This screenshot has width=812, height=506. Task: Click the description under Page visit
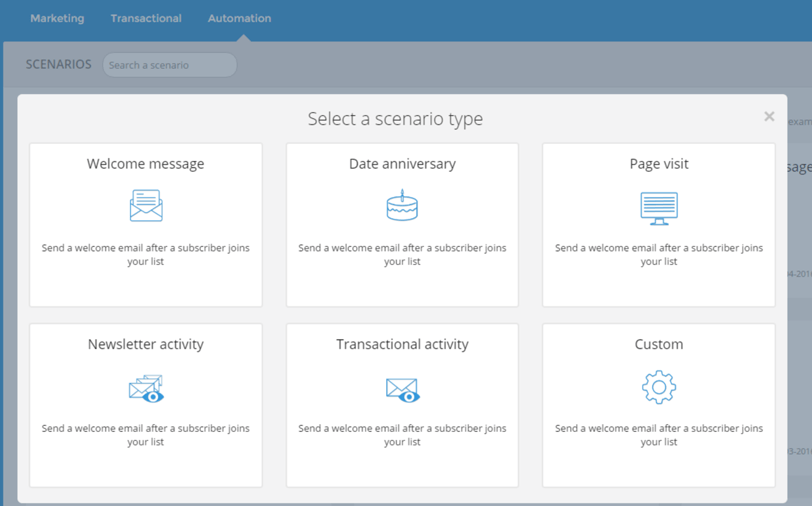pos(659,254)
